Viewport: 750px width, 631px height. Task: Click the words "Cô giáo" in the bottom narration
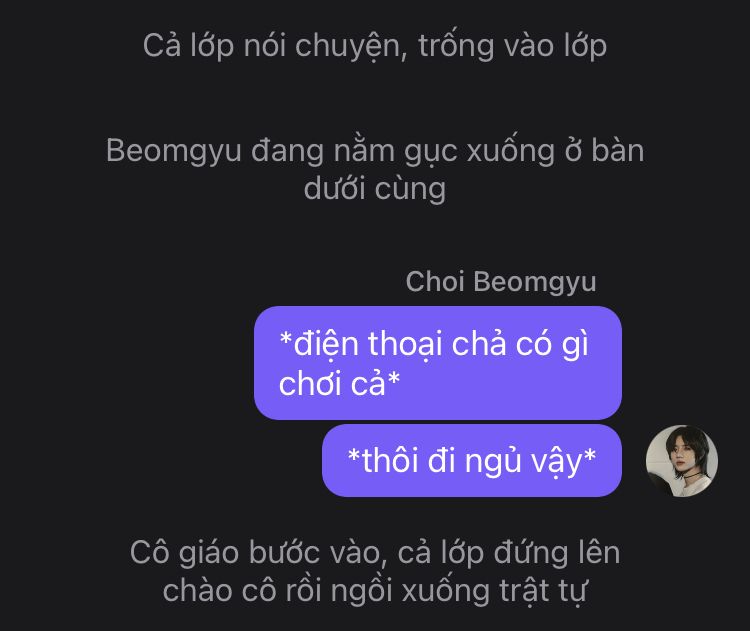184,554
